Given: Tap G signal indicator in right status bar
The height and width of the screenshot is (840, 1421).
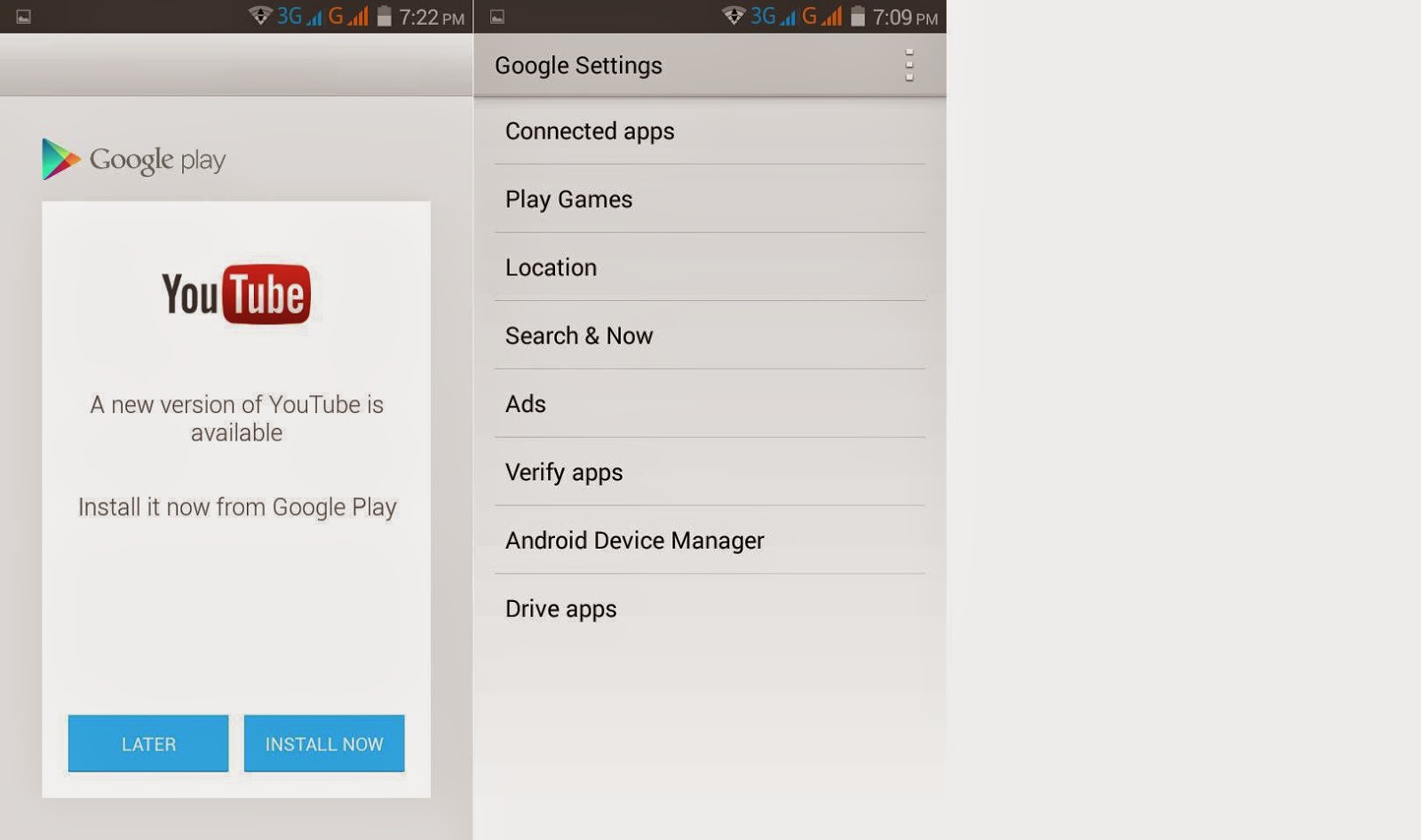Looking at the screenshot, I should pyautogui.click(x=822, y=16).
